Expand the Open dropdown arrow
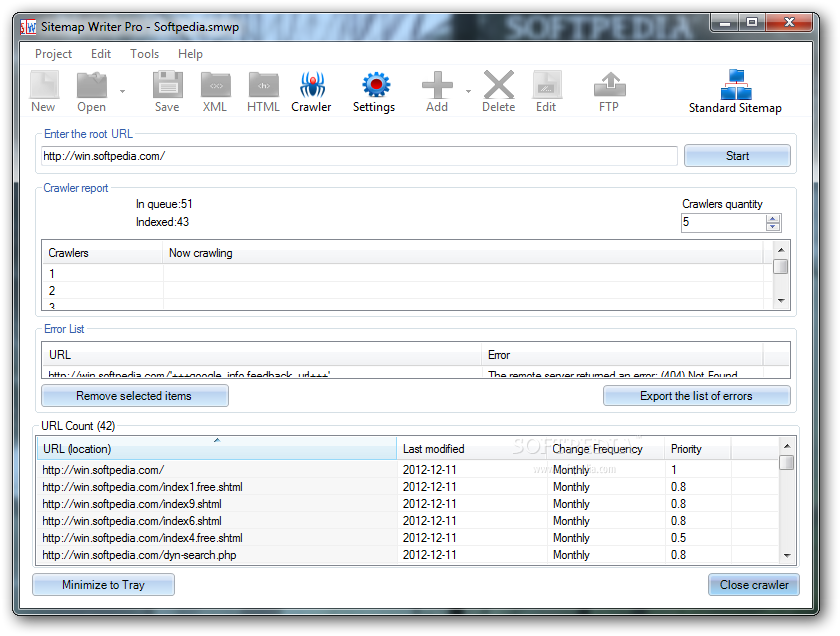The height and width of the screenshot is (636, 840). click(x=122, y=92)
